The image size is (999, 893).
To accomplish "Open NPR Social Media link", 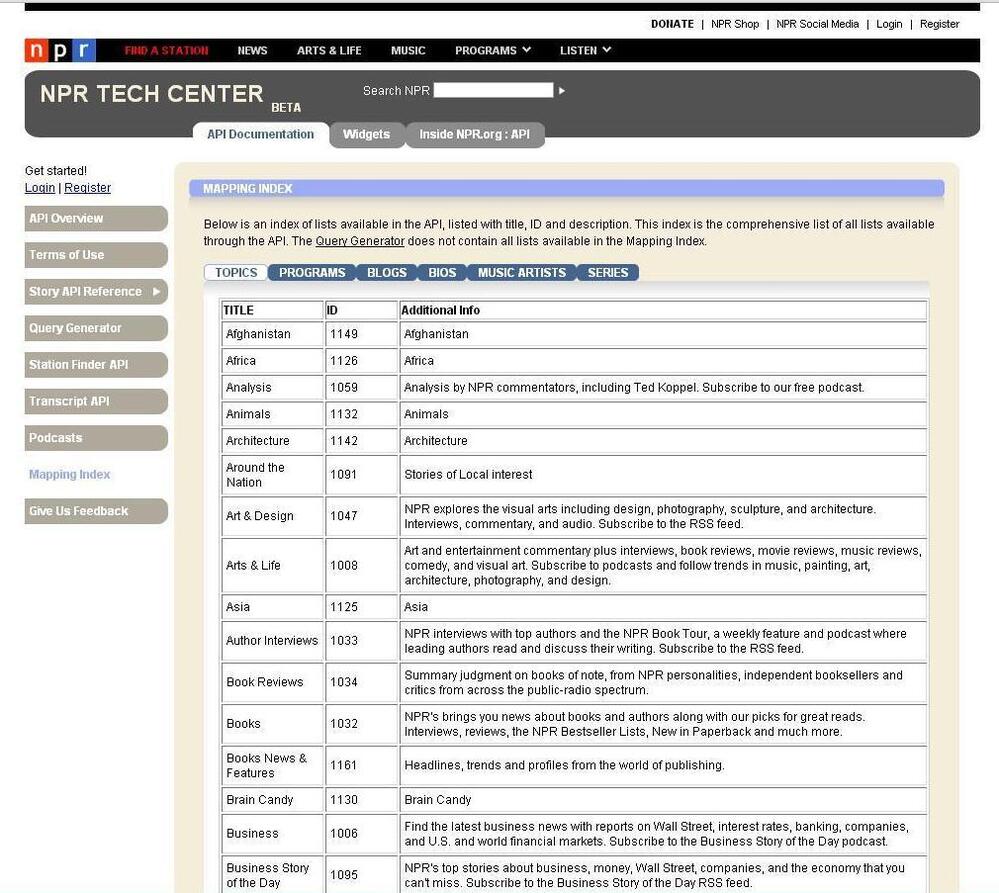I will coord(817,24).
